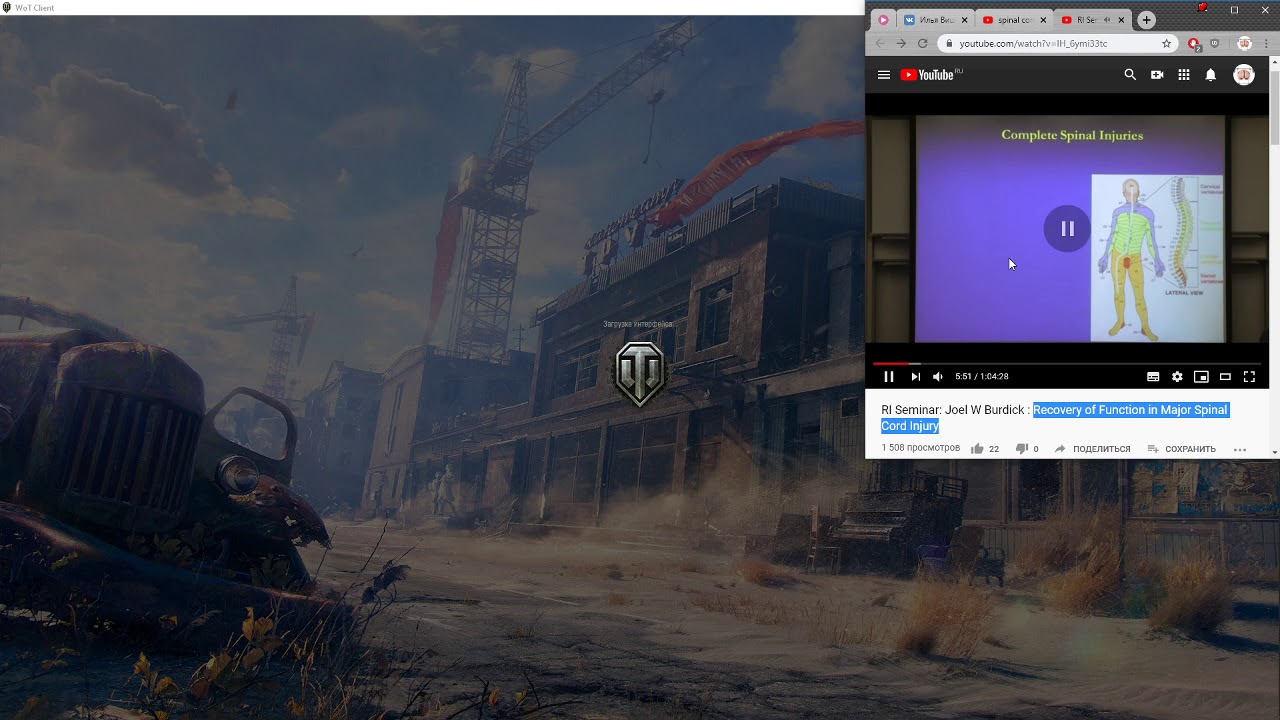The image size is (1280, 720).
Task: Open video player settings gear
Action: click(1177, 377)
